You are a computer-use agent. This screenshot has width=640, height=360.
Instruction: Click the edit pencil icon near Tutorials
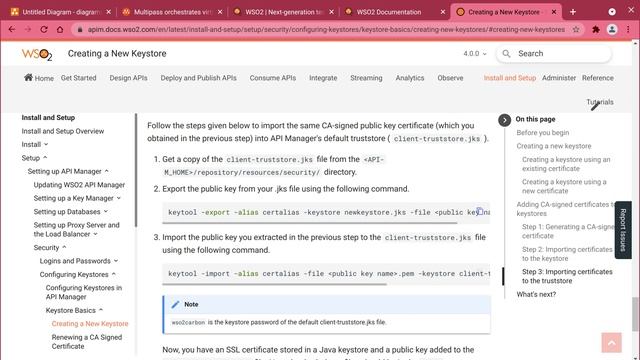click(595, 107)
